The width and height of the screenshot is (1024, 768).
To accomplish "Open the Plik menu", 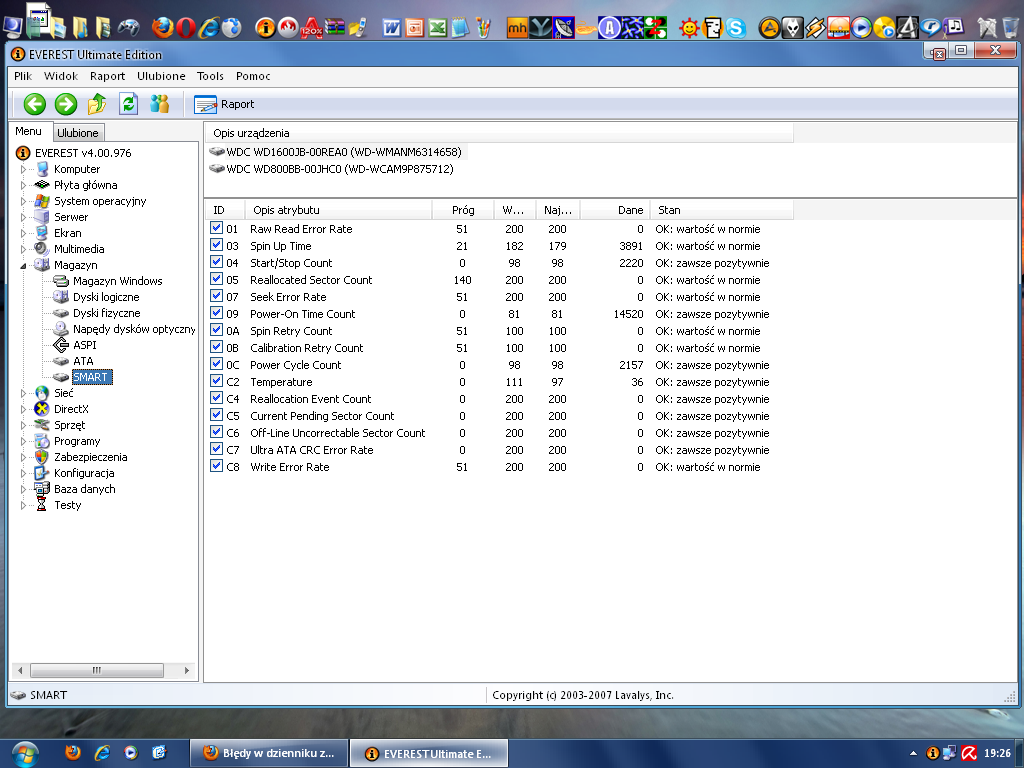I will click(x=23, y=76).
